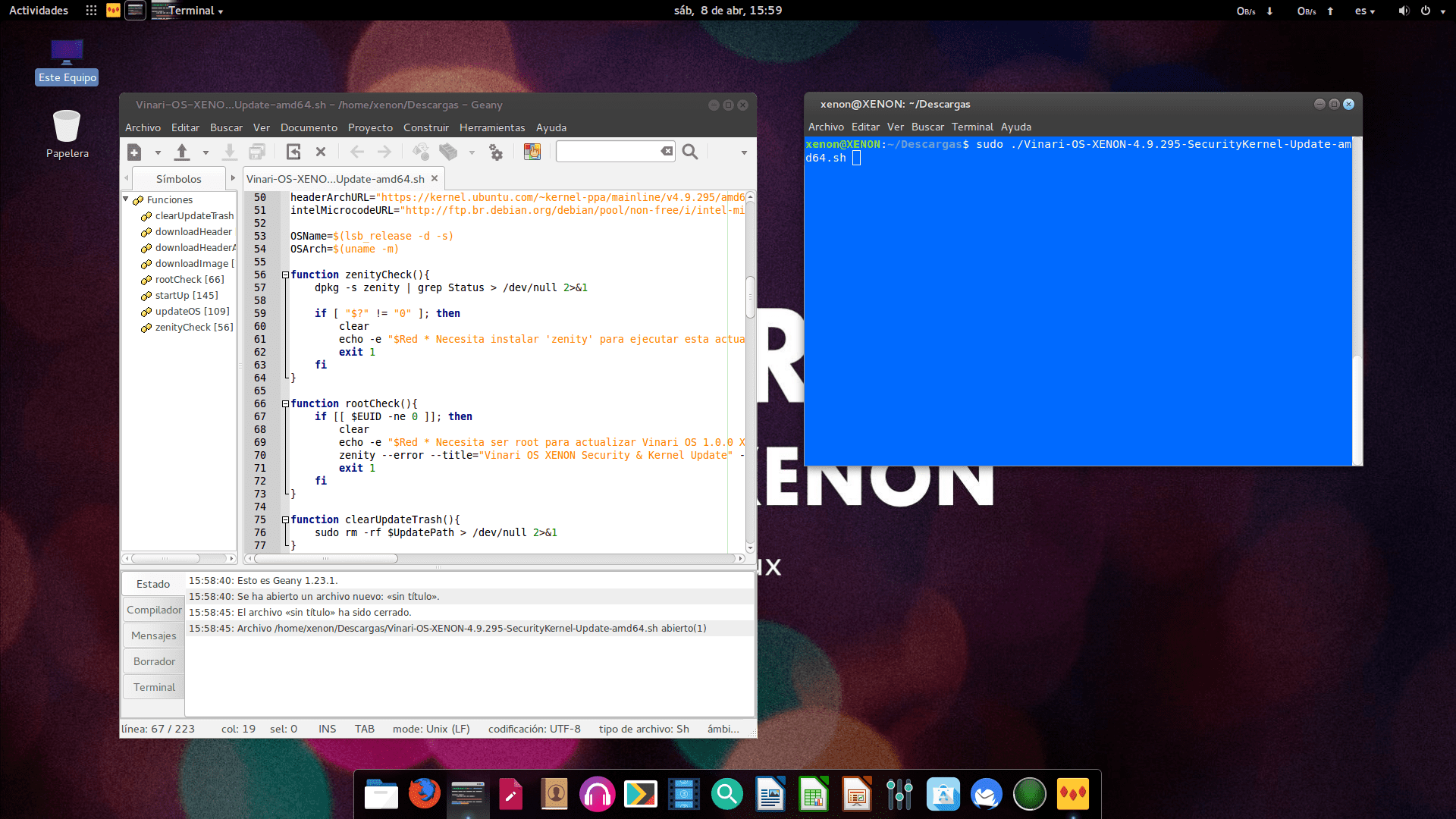
Task: Select the Compilador message tab
Action: (154, 610)
